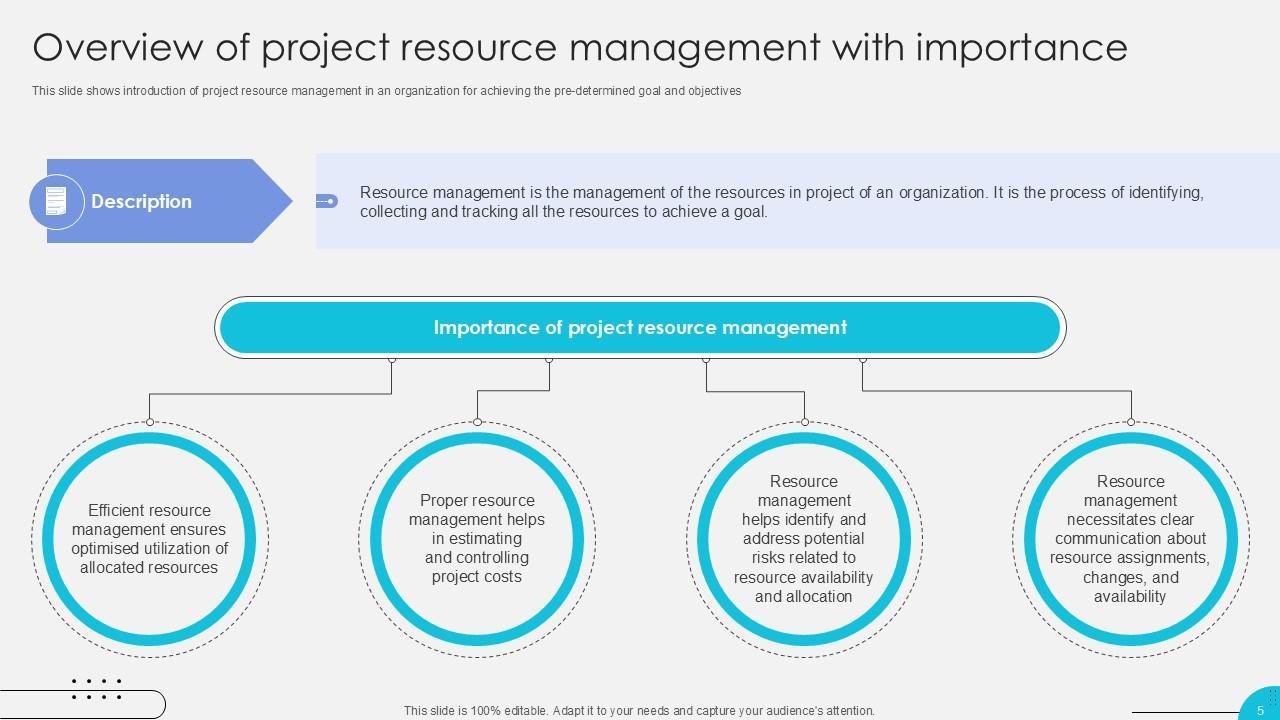Viewport: 1280px width, 720px height.
Task: Click the dotted grid decoration at bottom left
Action: [97, 689]
